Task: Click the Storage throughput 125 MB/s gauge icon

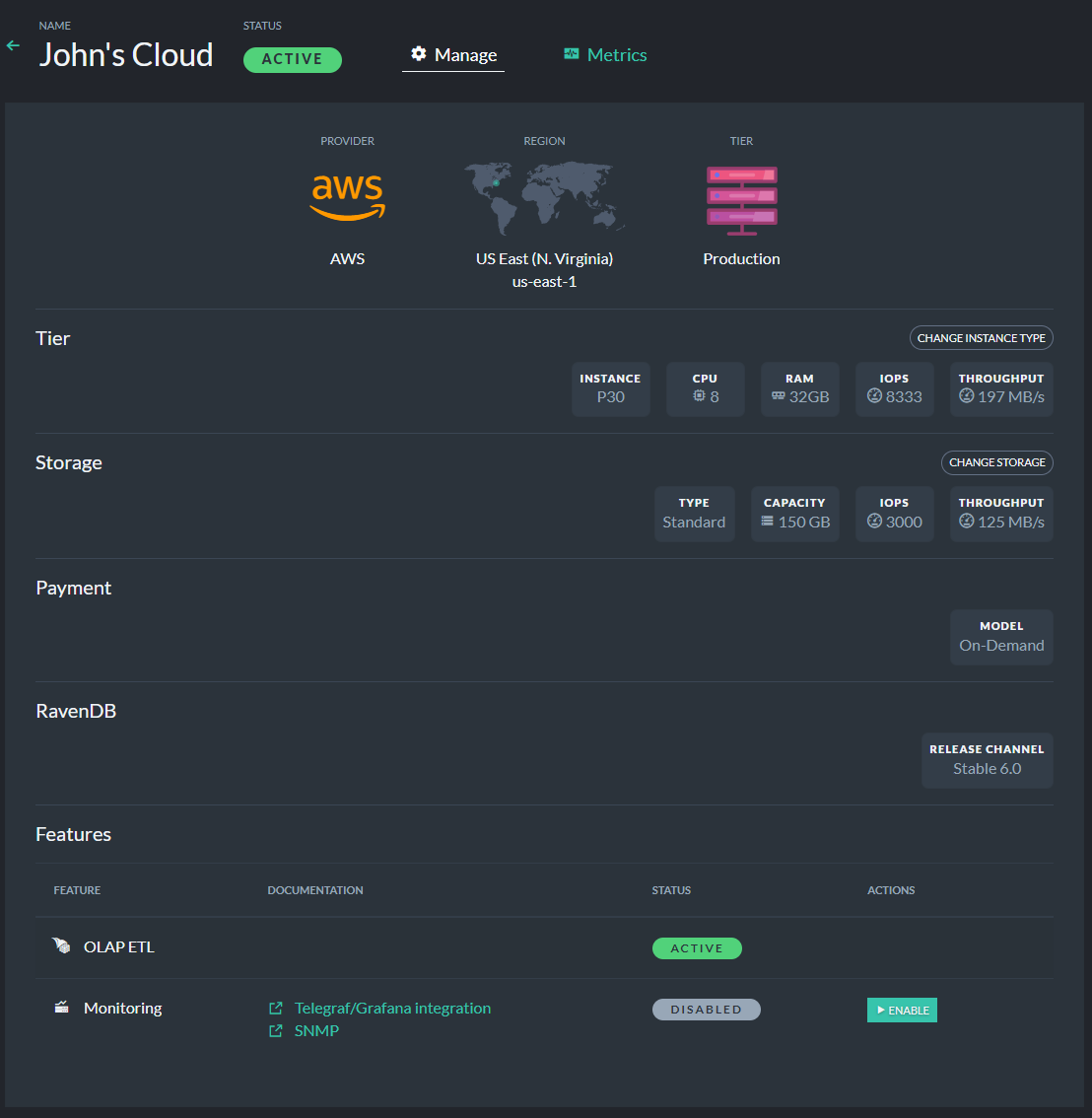Action: 967,522
